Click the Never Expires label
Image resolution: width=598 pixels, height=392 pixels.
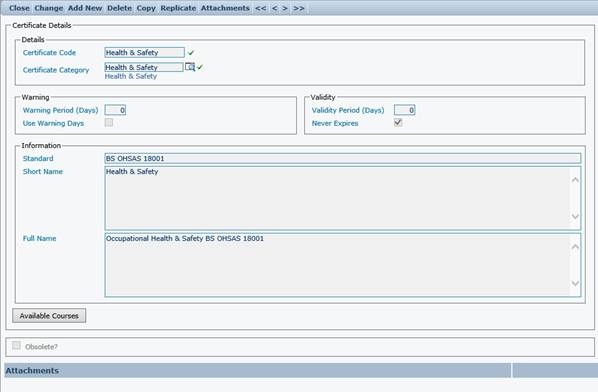point(335,123)
